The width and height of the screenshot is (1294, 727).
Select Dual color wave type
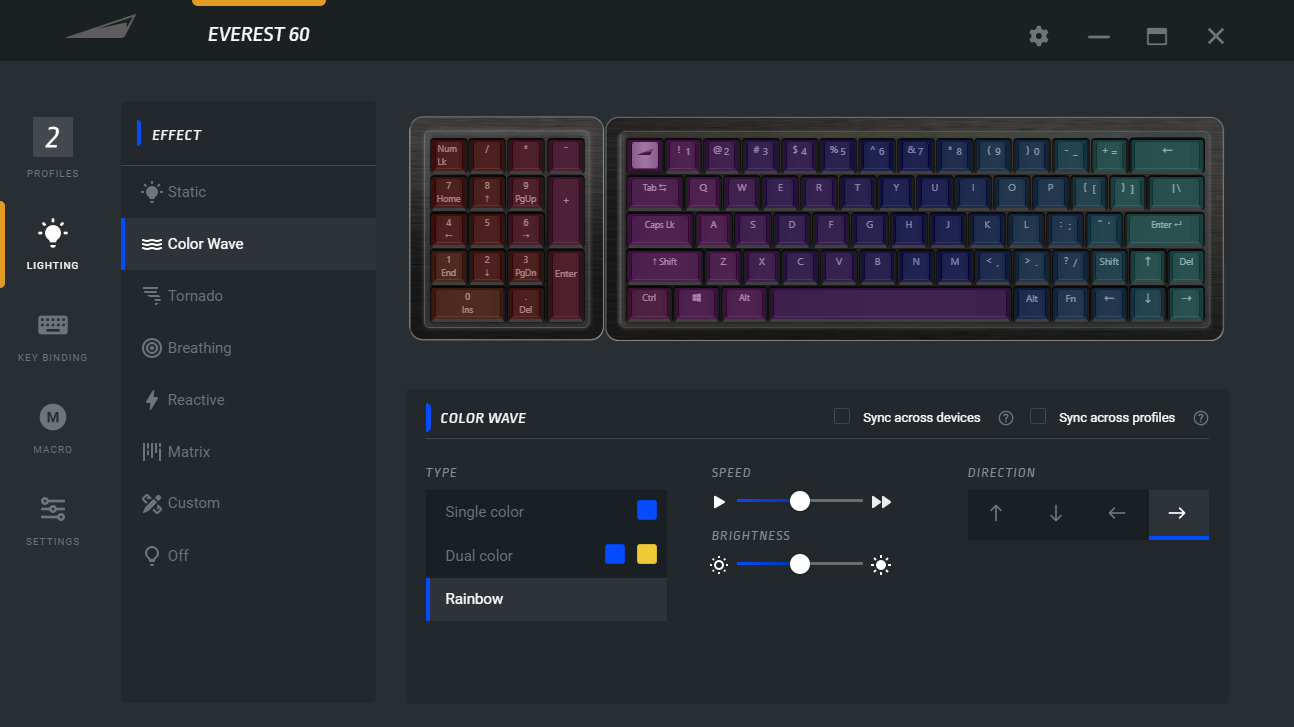(x=546, y=555)
